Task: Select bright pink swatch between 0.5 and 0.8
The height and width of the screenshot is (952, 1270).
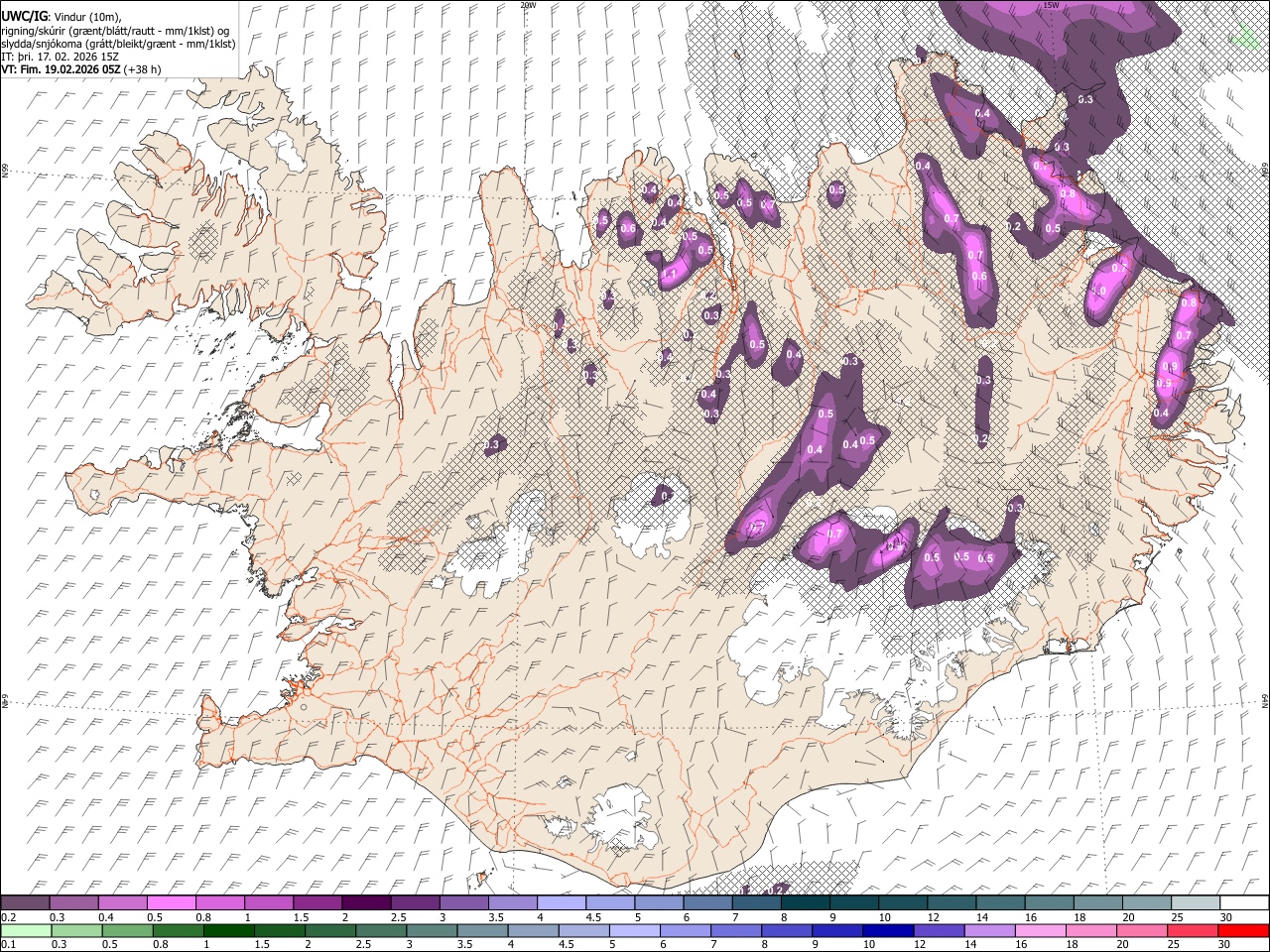Action: pos(171,902)
